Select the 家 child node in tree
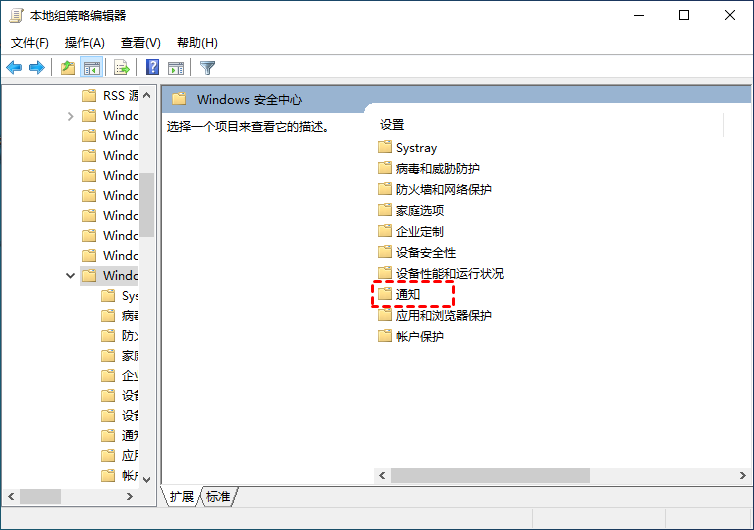 (x=120, y=355)
